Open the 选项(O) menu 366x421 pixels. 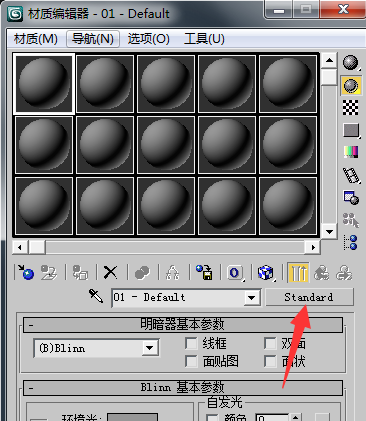coord(149,39)
